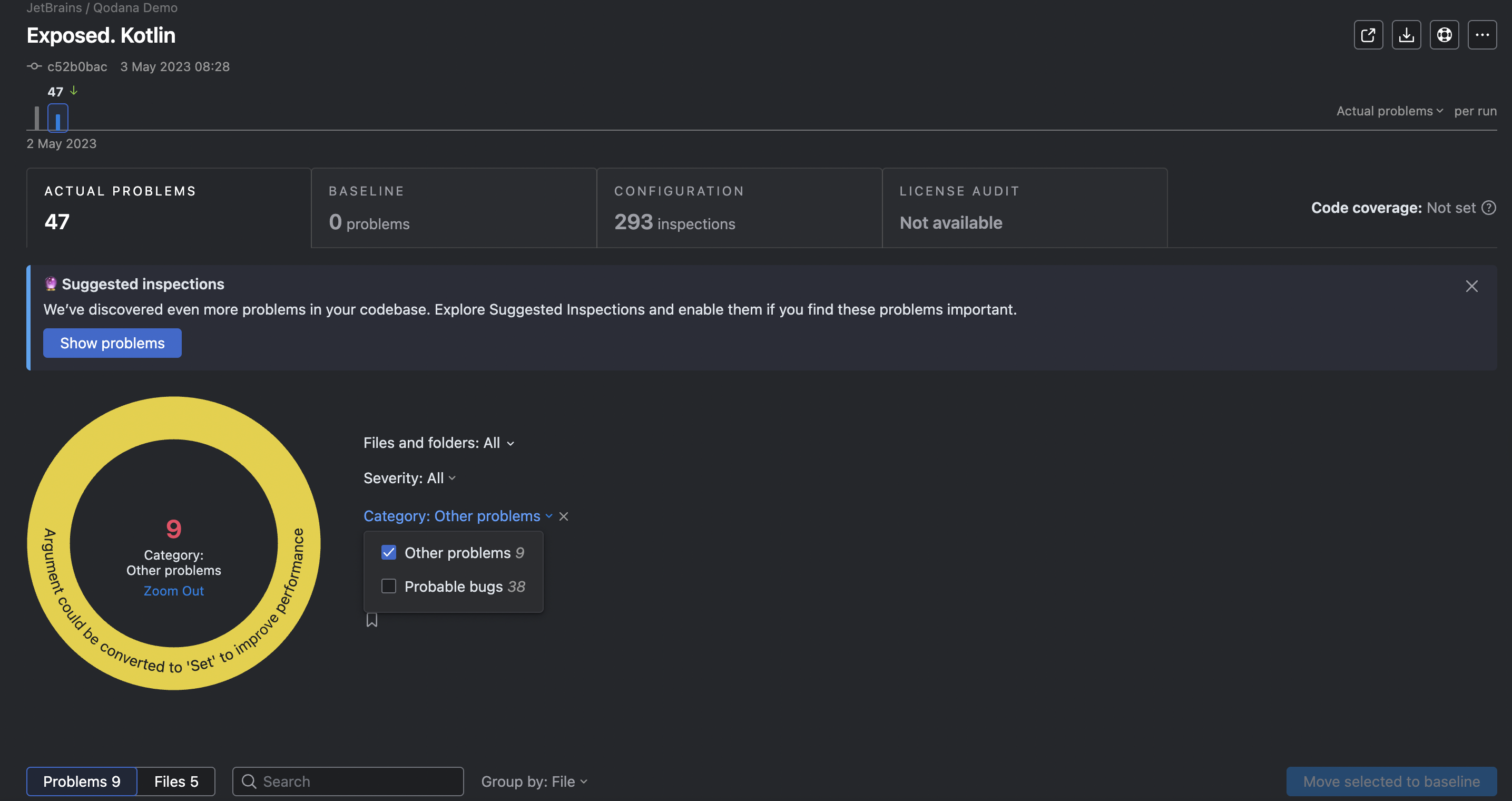Select the highlighted bar in the problems histogram
This screenshot has width=1512, height=801.
pos(57,118)
